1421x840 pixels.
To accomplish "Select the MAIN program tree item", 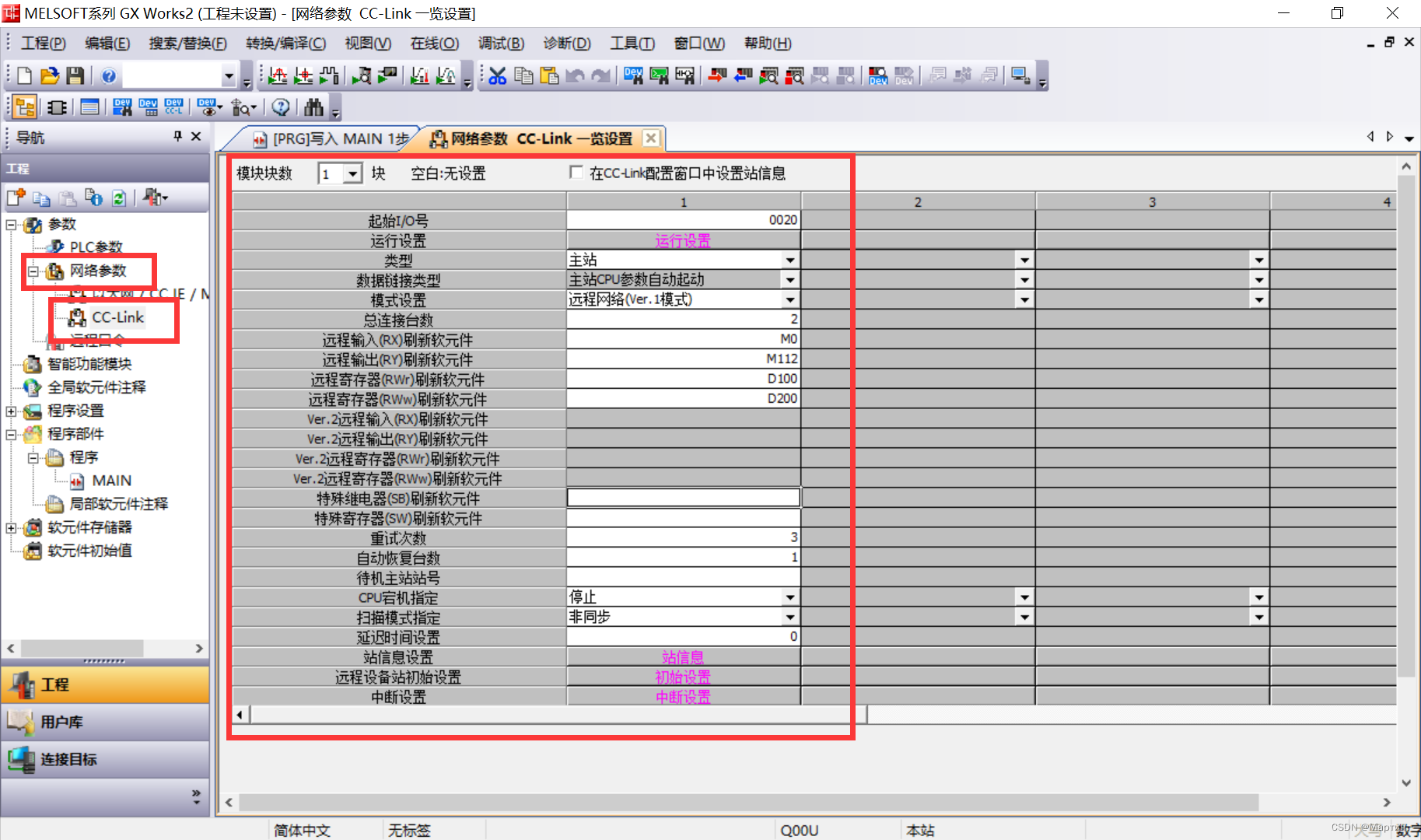I will [x=112, y=481].
